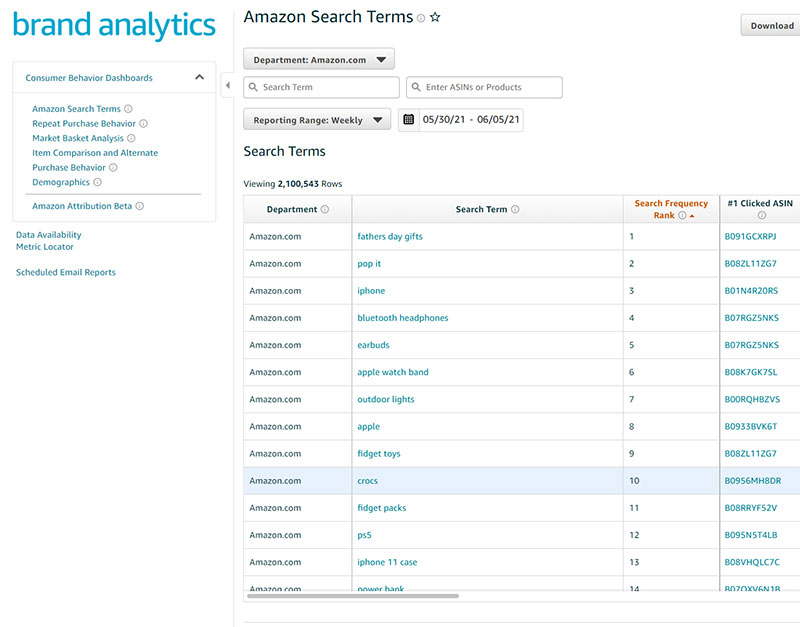This screenshot has height=627, width=800.
Task: Open search term 'pop it'
Action: (369, 264)
